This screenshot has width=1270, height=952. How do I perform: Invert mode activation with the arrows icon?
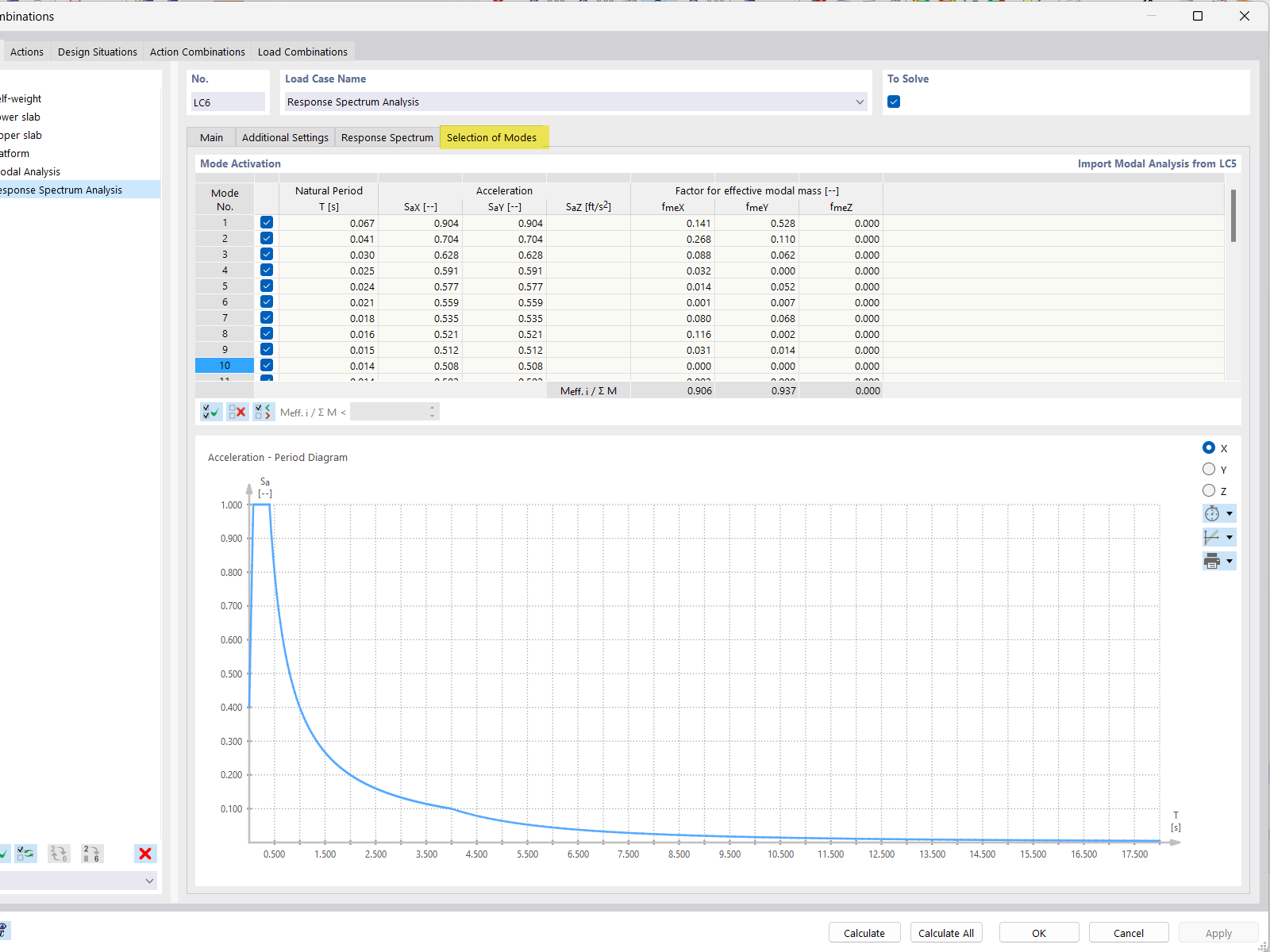pyautogui.click(x=263, y=412)
